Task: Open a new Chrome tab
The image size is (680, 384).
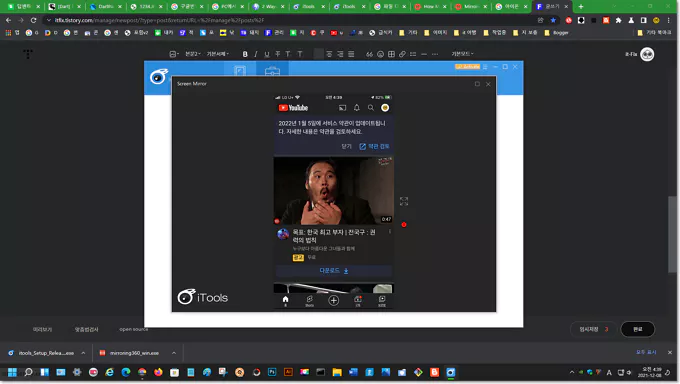Action: tap(581, 7)
